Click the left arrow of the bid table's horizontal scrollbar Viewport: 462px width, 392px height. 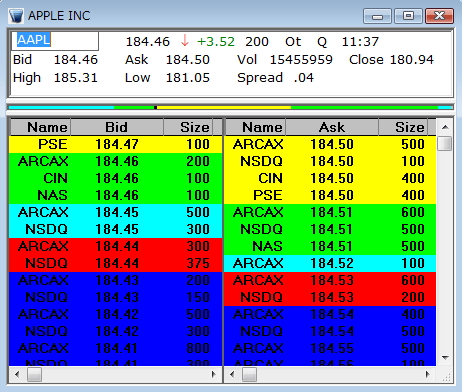point(17,374)
